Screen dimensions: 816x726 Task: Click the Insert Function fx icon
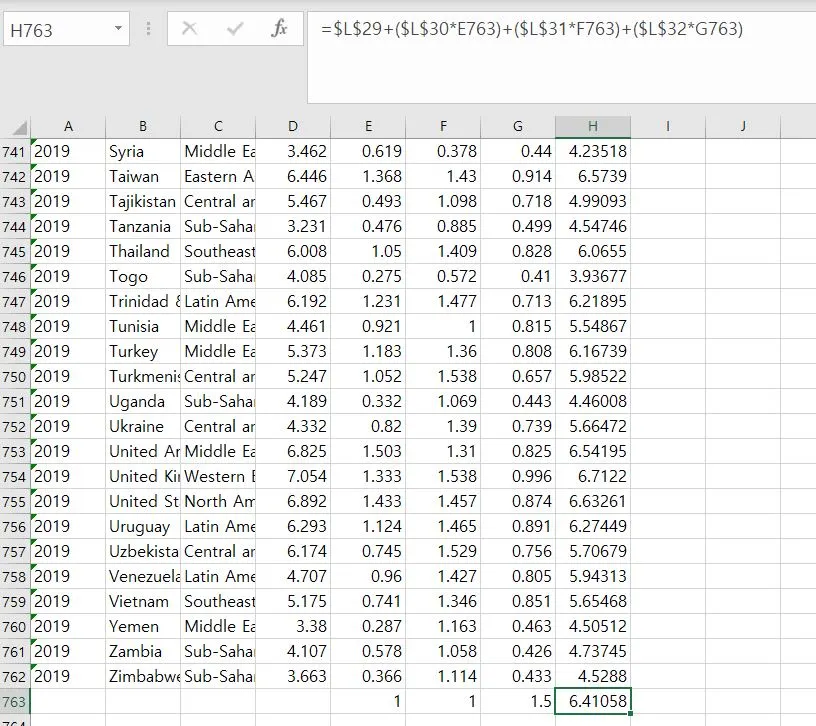(x=279, y=29)
